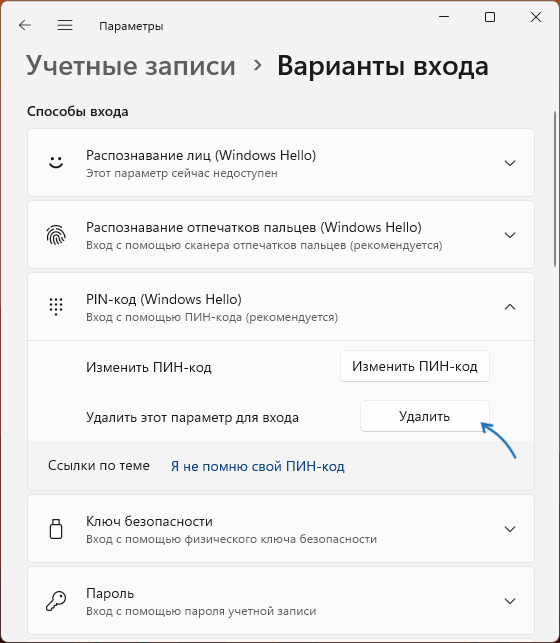Navigate to Учетные записи breadcrumb
Screen dimensions: 560x643
(x=131, y=66)
